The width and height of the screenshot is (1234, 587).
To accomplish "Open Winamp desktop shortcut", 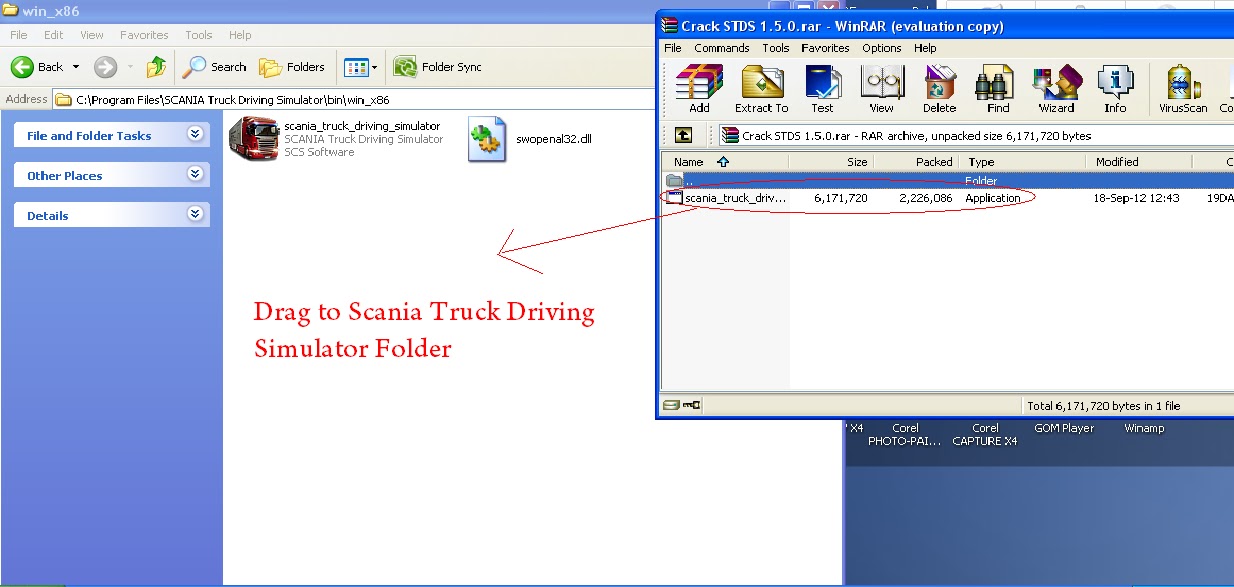I will 1144,428.
